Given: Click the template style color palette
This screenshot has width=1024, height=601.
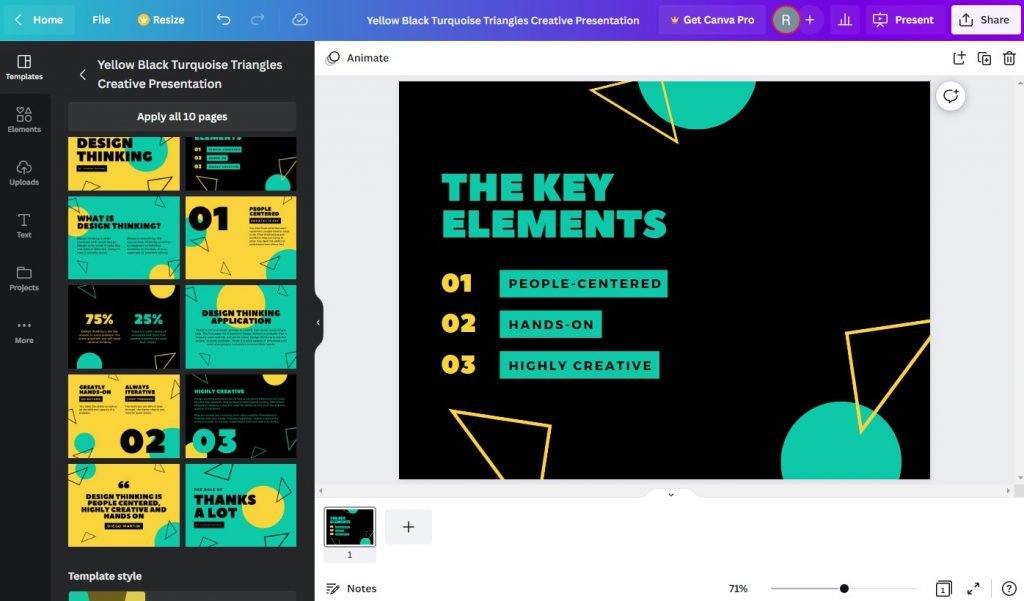Looking at the screenshot, I should 107,596.
